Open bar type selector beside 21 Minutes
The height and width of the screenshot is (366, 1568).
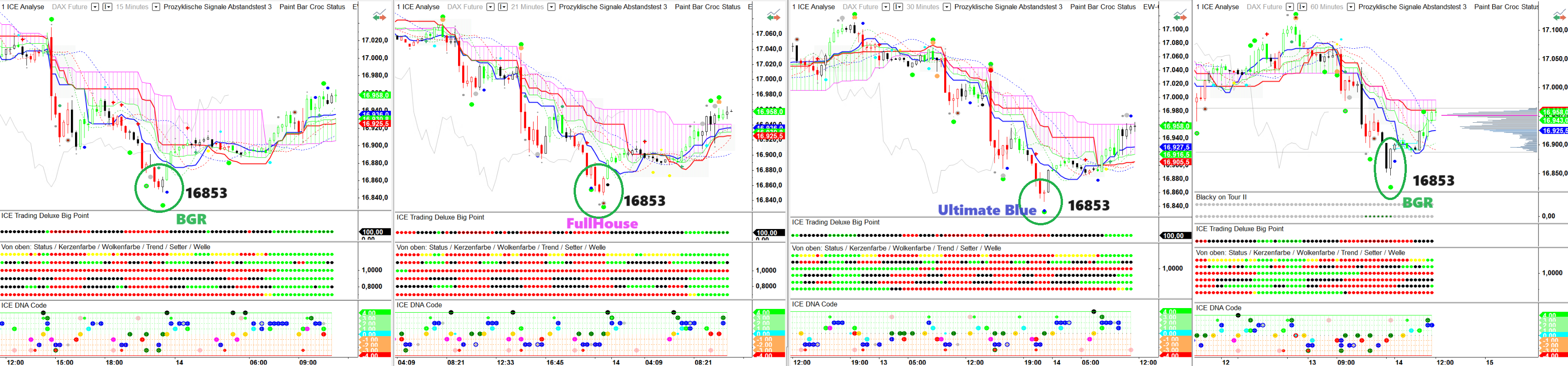tap(503, 7)
